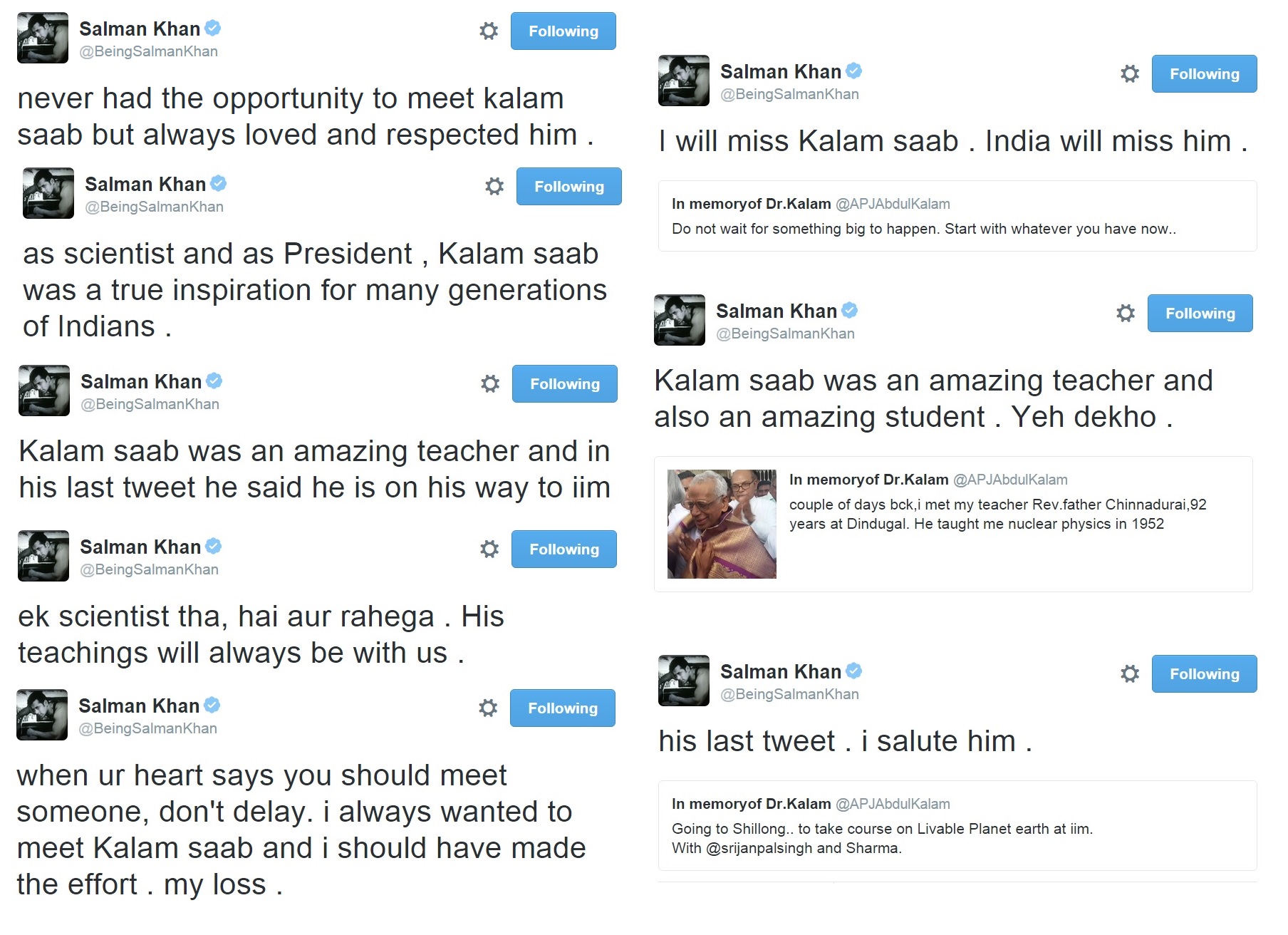Click the photo of Dr. Kalam in the quoted tweet
The width and height of the screenshot is (1288, 935).
coord(721,524)
